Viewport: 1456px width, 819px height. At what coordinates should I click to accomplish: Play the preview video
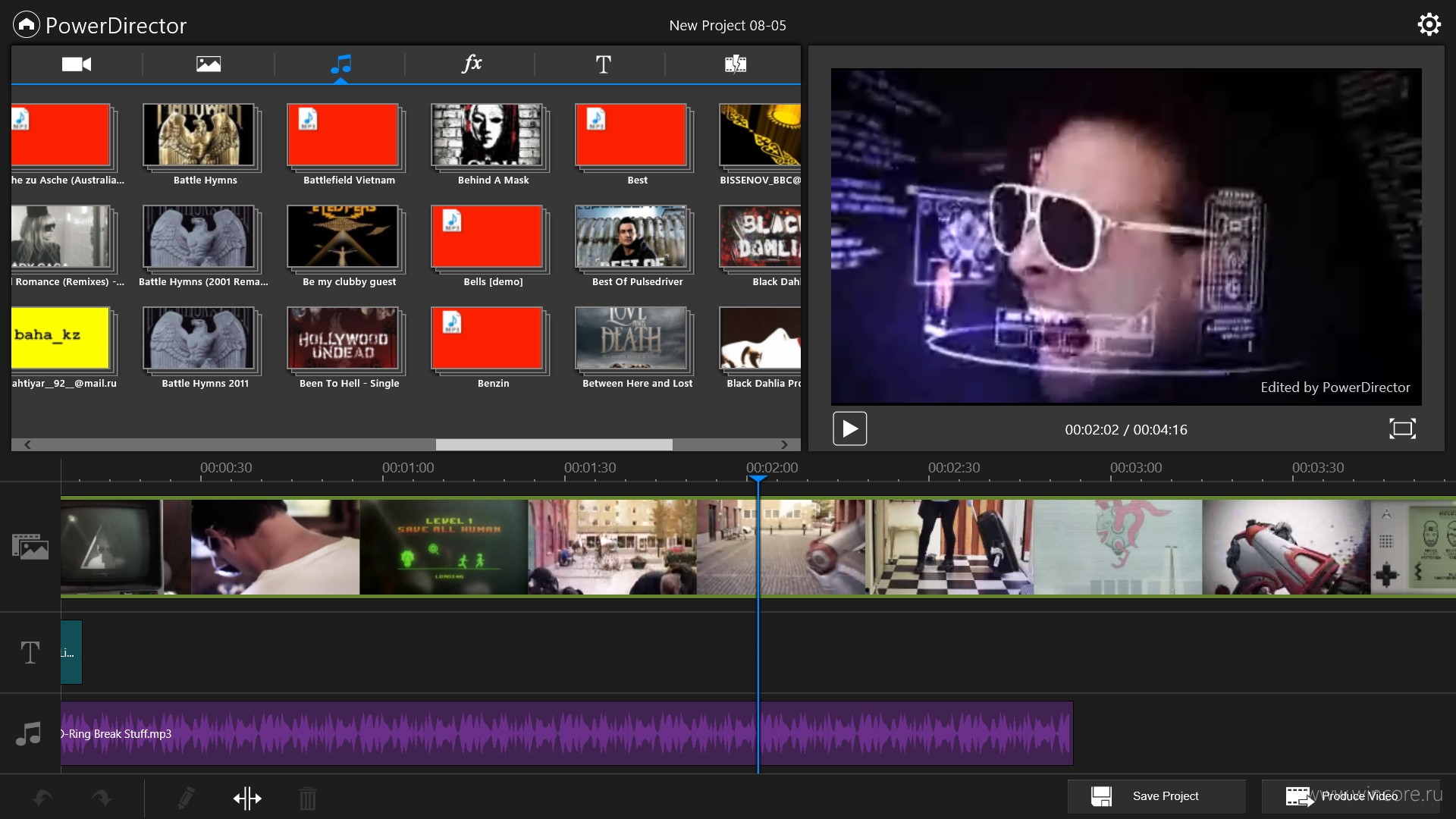point(849,429)
